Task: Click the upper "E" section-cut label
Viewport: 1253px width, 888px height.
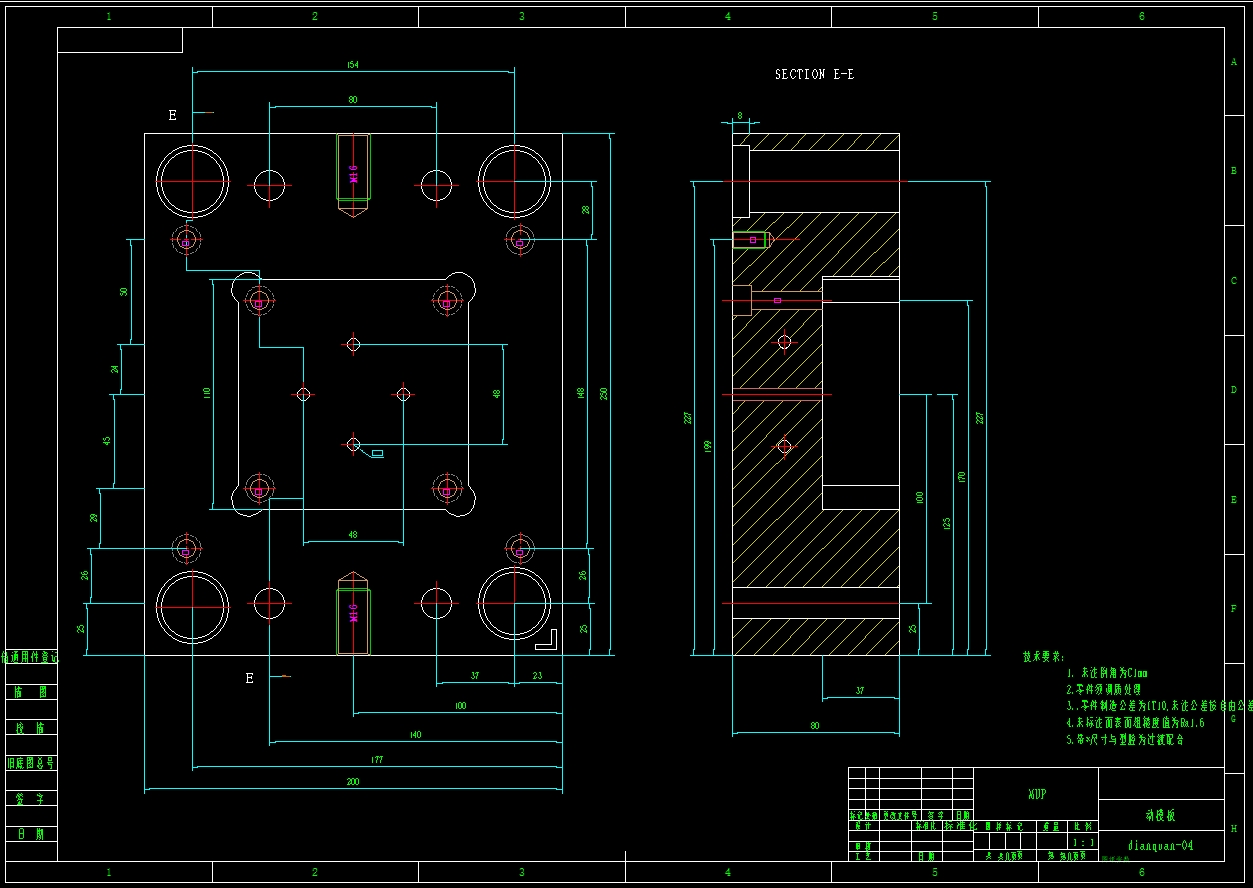Action: click(x=172, y=116)
